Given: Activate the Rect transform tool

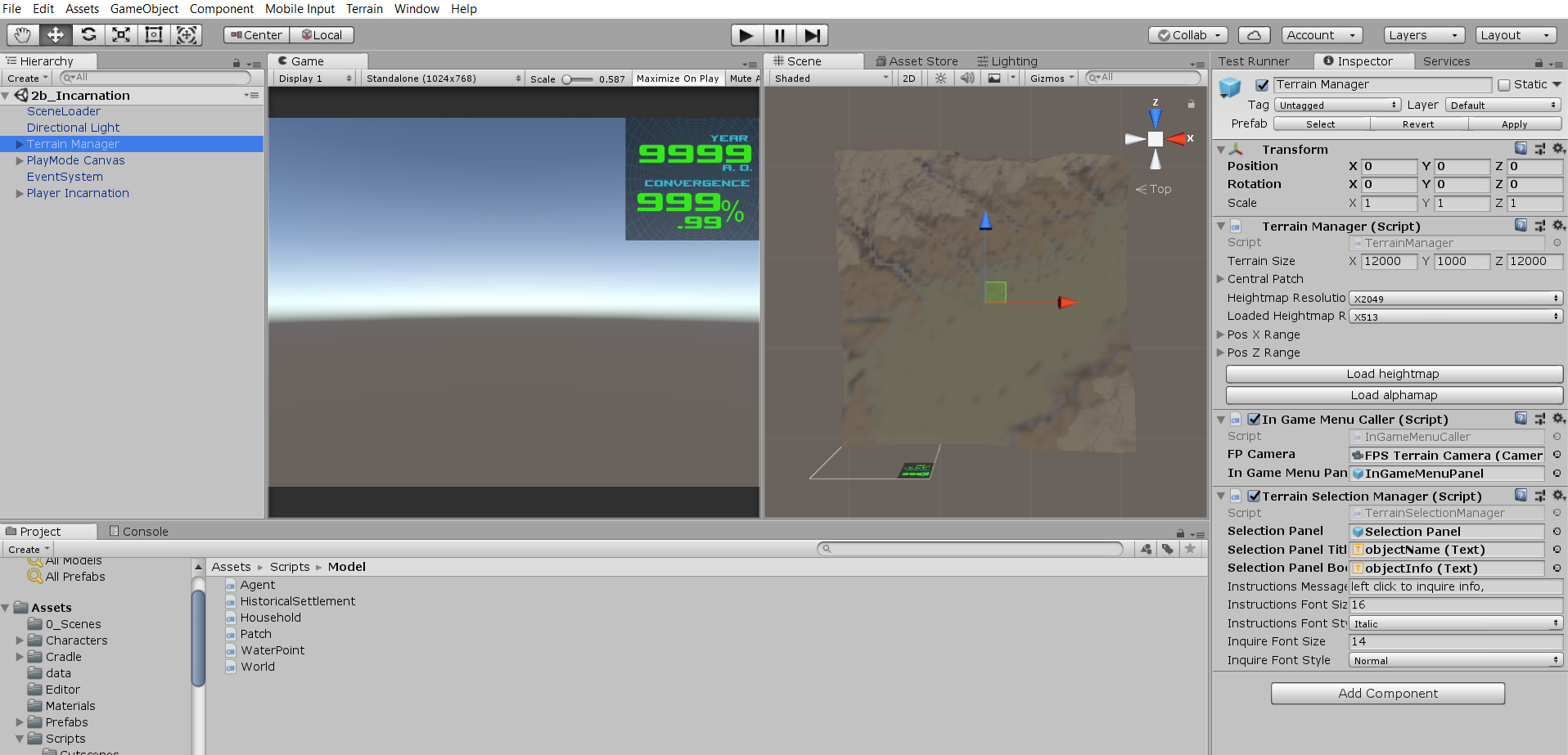Looking at the screenshot, I should coord(153,34).
